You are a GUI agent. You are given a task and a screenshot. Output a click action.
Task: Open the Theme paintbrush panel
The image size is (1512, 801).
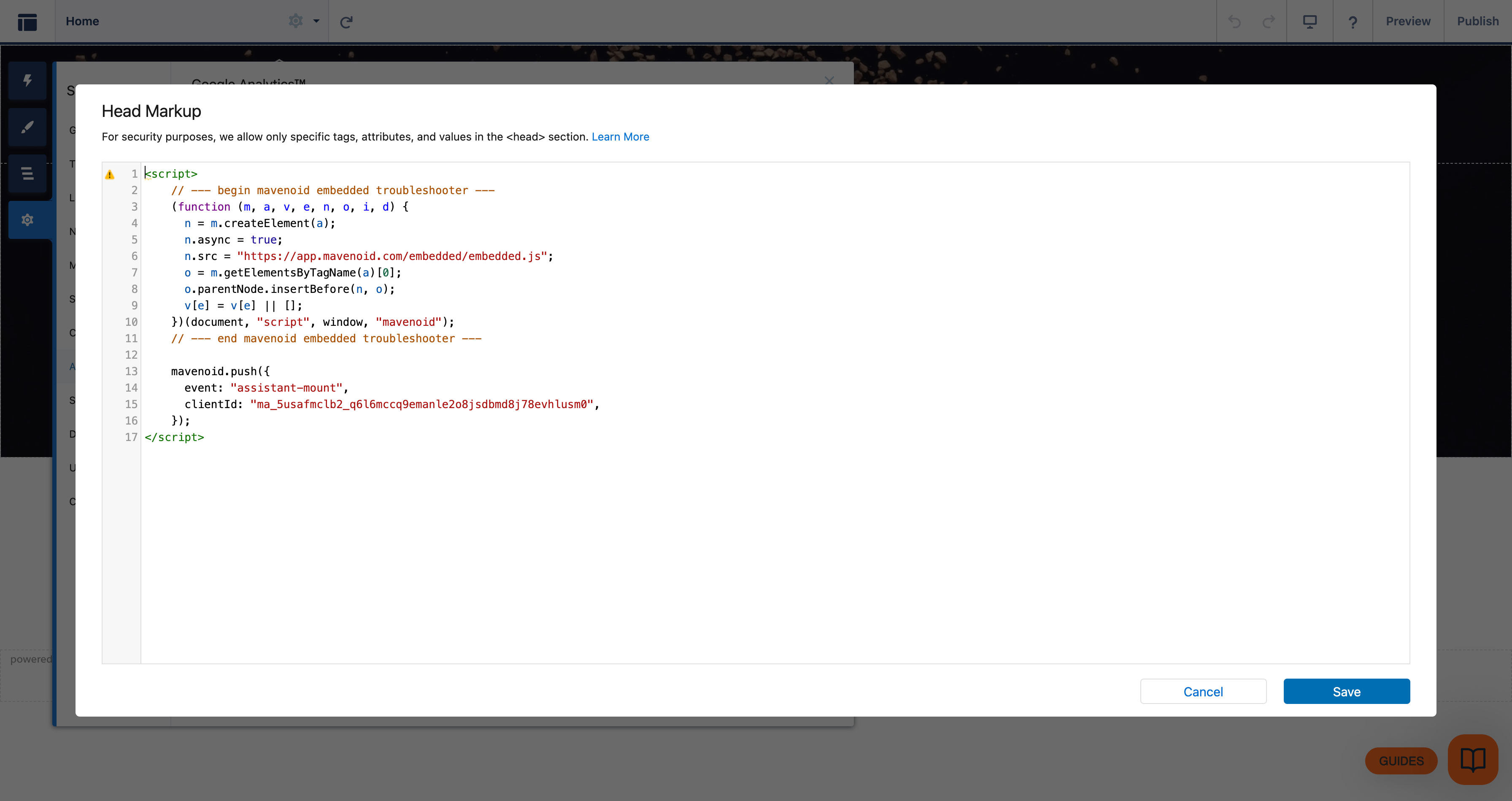27,127
